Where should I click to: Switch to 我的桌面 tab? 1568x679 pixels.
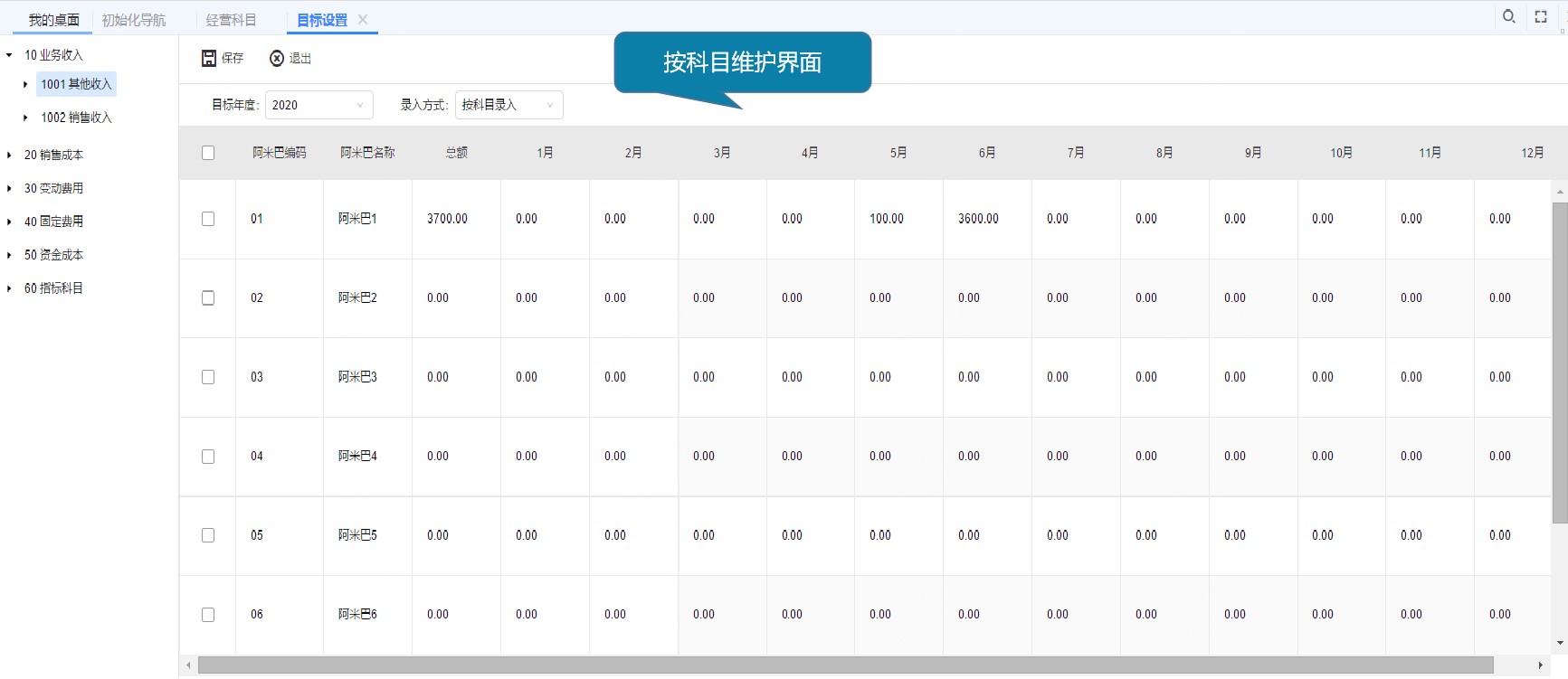(53, 20)
